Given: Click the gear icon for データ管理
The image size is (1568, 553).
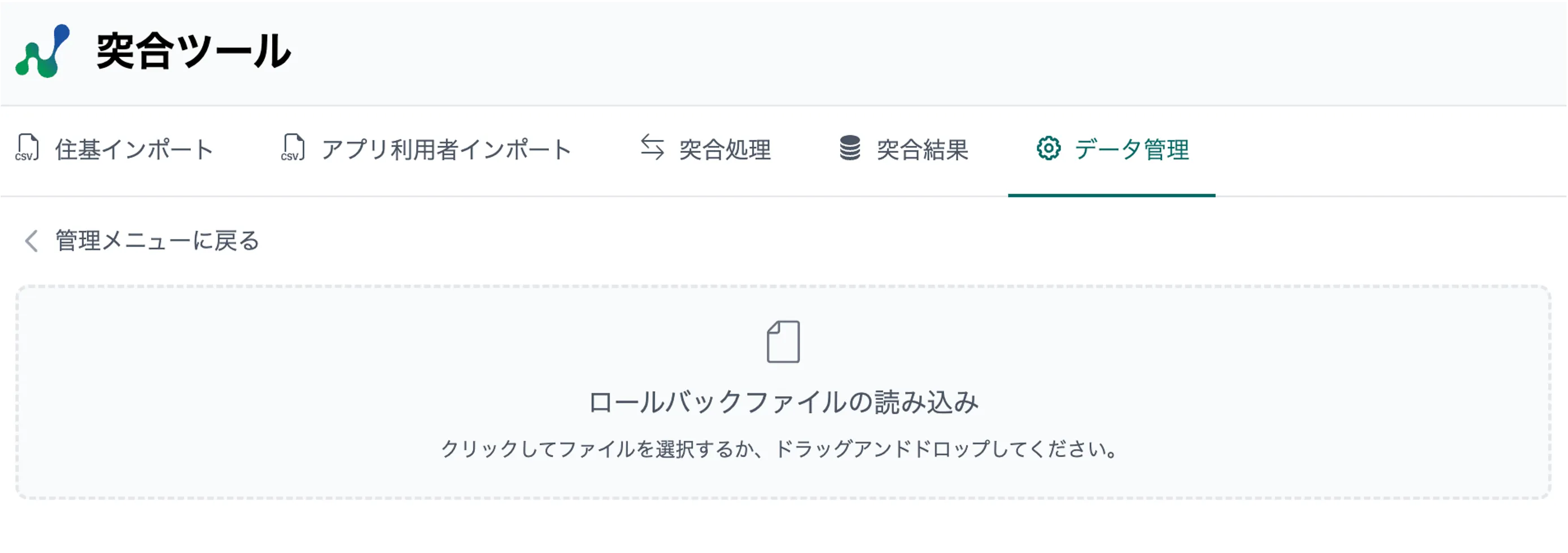Looking at the screenshot, I should coord(1048,148).
